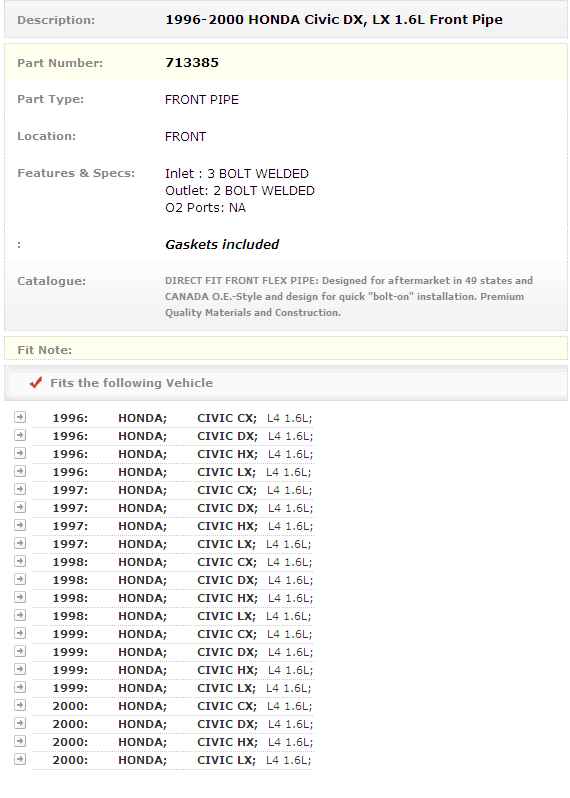Click HONDA in the 1996 Civic HX row
Viewport: 570px width, 798px height.
point(142,454)
